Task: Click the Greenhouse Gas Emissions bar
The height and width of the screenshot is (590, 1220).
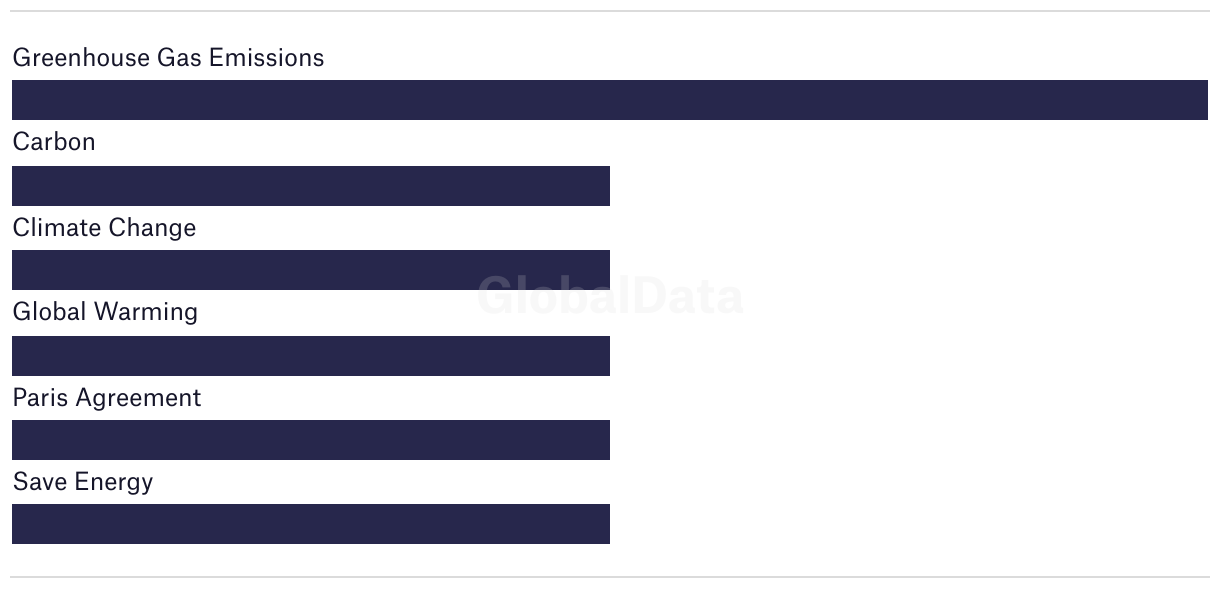Action: 610,100
